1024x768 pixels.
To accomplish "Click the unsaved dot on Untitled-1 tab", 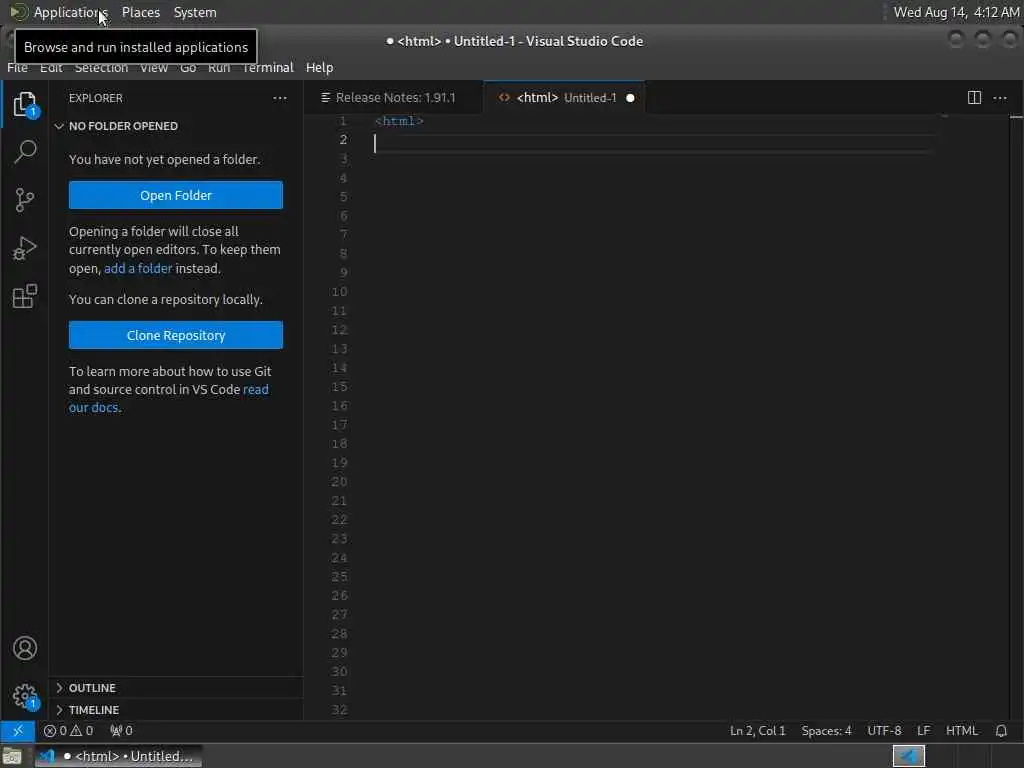I will 630,98.
